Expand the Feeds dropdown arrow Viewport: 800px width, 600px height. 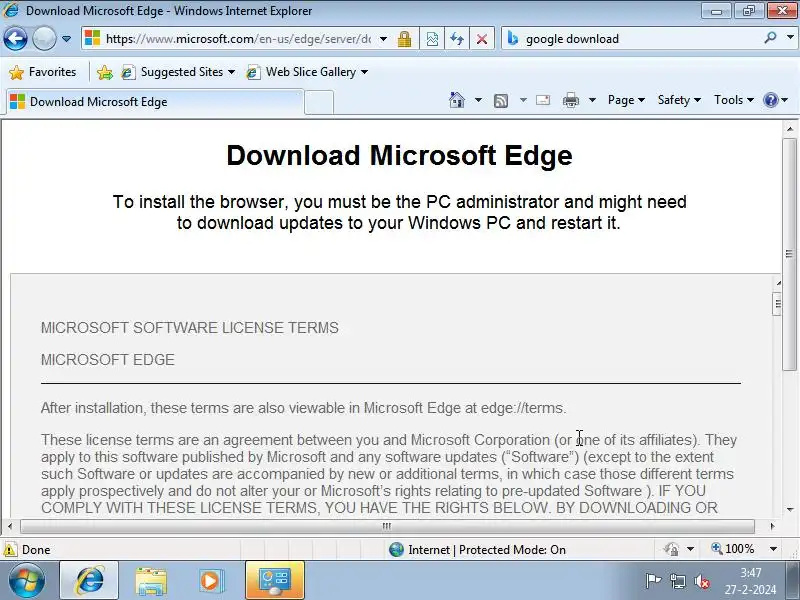click(x=523, y=100)
